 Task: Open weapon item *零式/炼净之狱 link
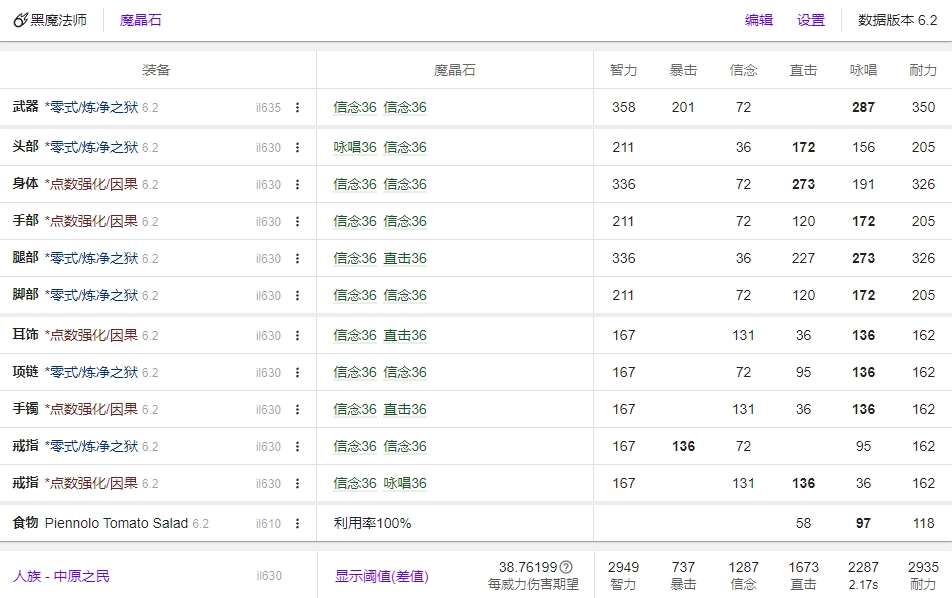coord(91,108)
